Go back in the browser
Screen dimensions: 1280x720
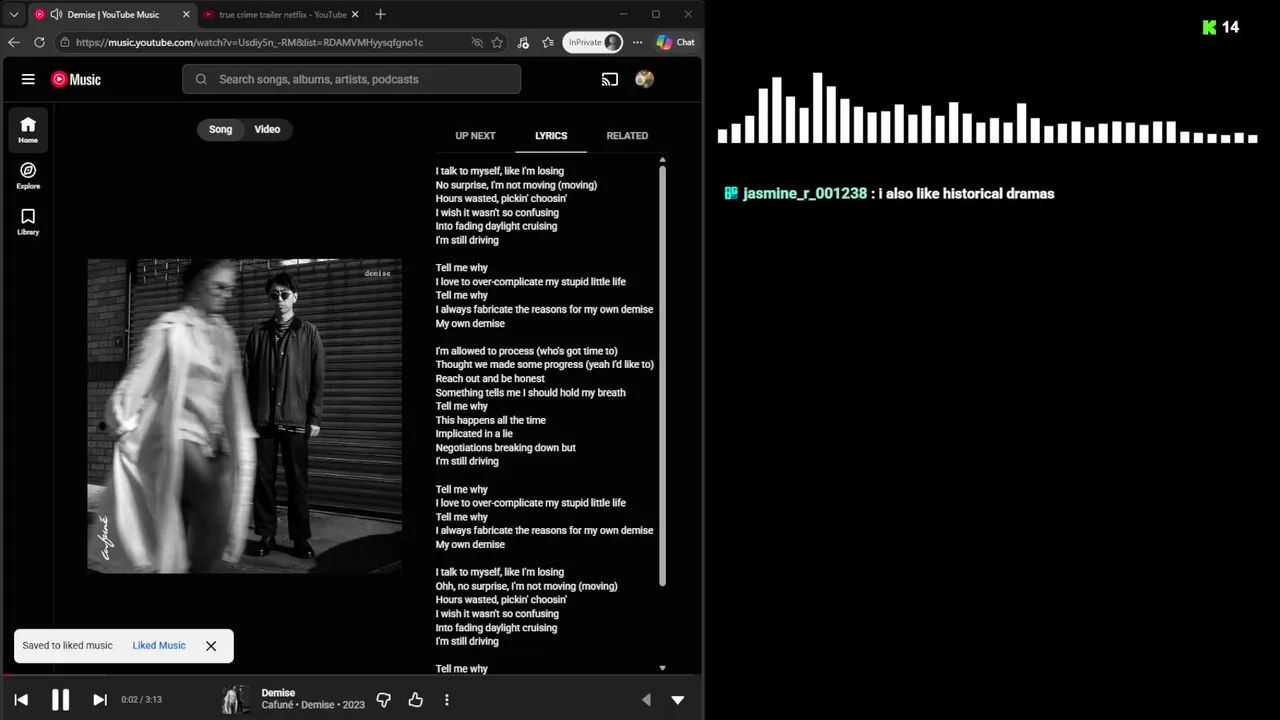14,42
